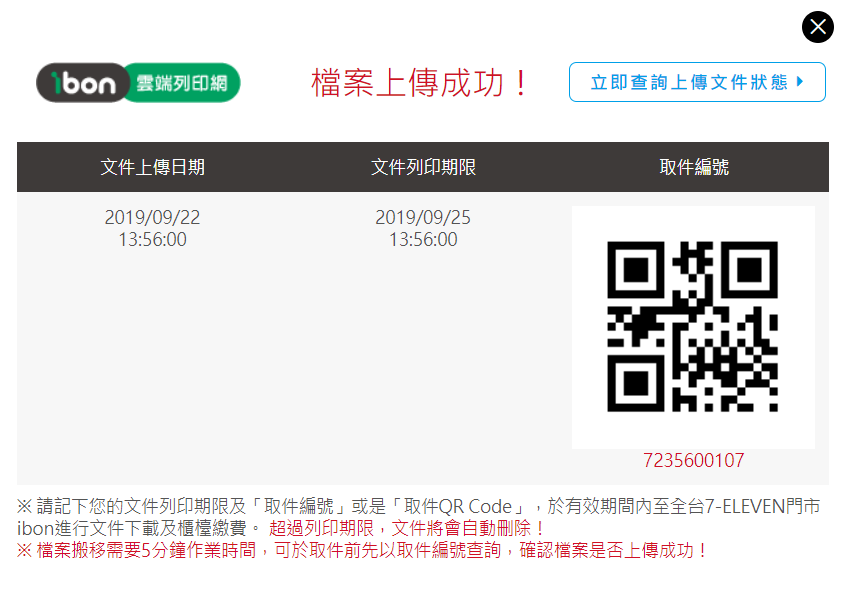The width and height of the screenshot is (852, 604).
Task: Click upload date 2019/09/22 text
Action: pos(153,217)
